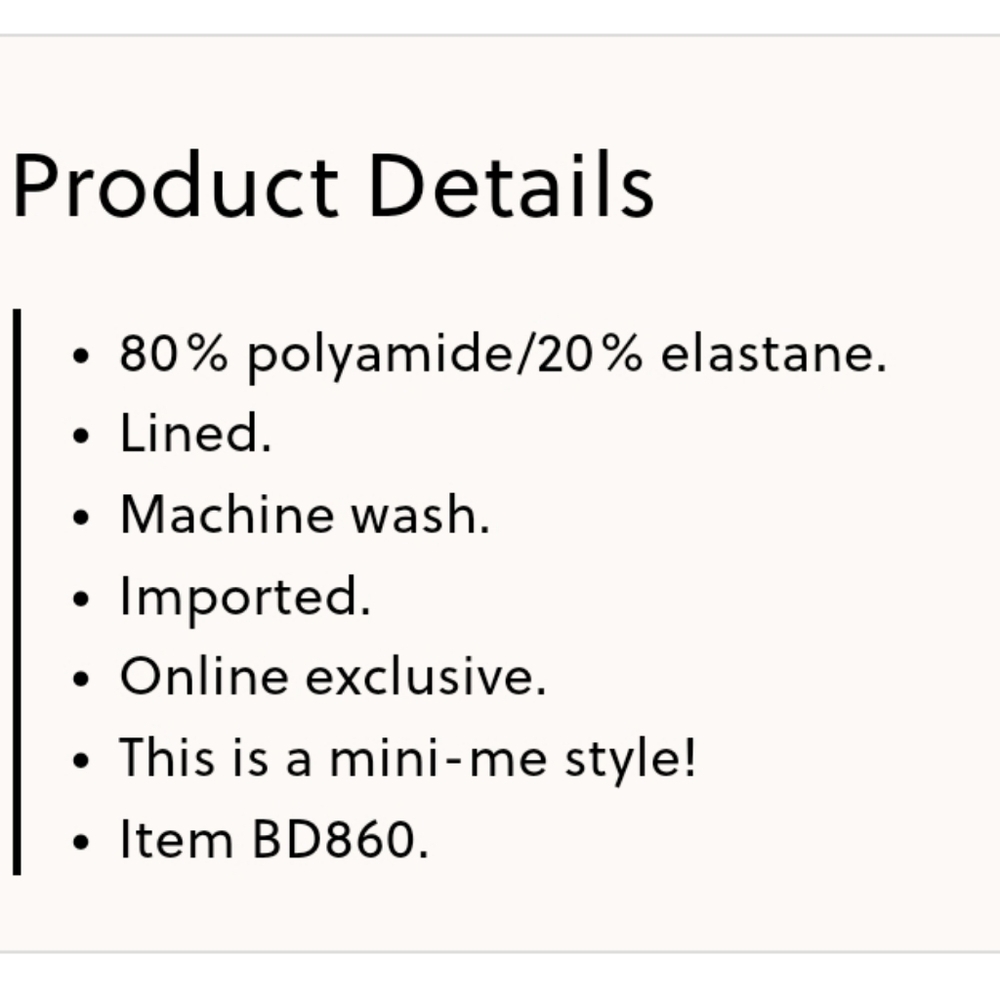Click the Lined. list item
This screenshot has height=1000, width=1000.
pyautogui.click(x=196, y=433)
